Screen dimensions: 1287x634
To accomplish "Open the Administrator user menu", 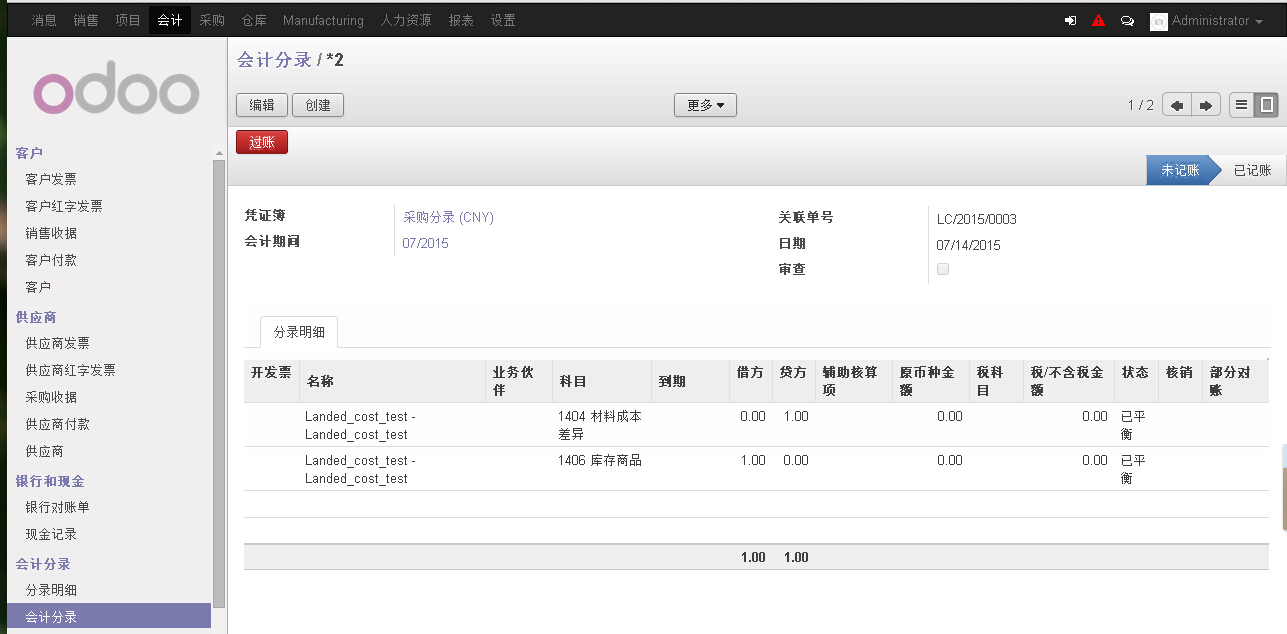I will point(1209,21).
